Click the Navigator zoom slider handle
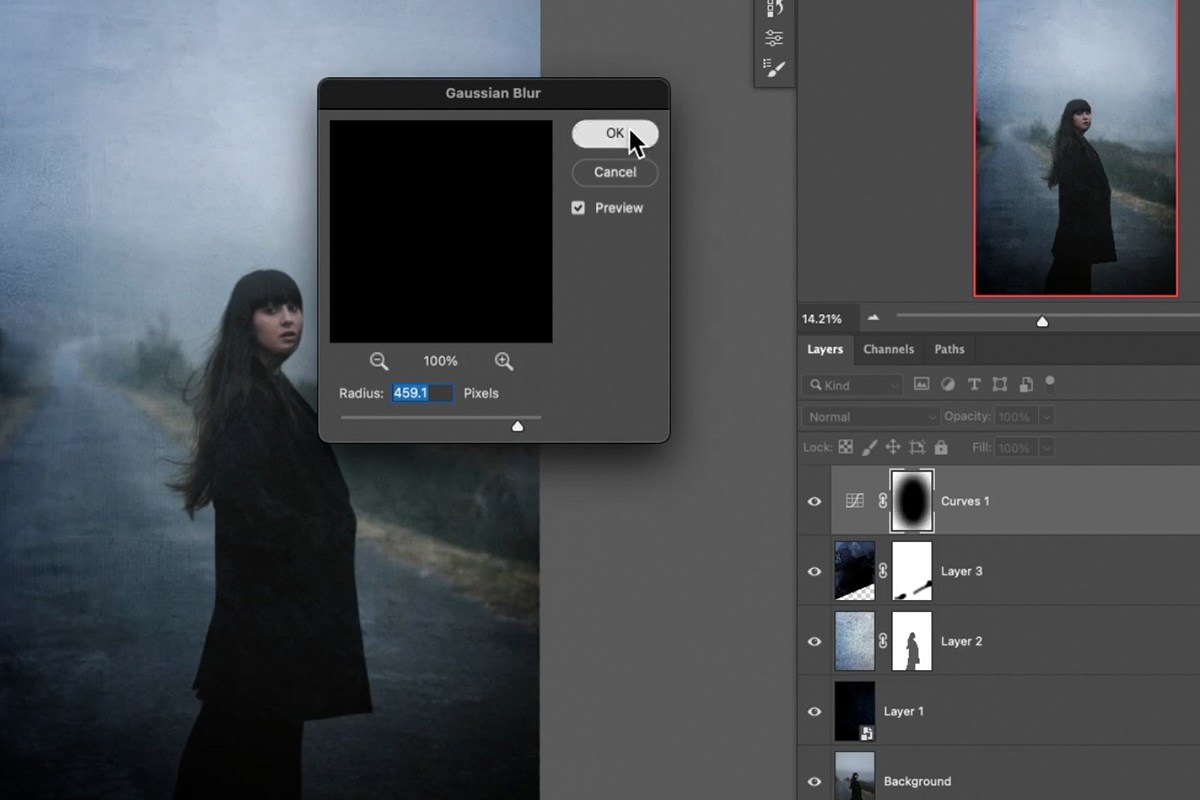The height and width of the screenshot is (800, 1200). click(x=1042, y=321)
